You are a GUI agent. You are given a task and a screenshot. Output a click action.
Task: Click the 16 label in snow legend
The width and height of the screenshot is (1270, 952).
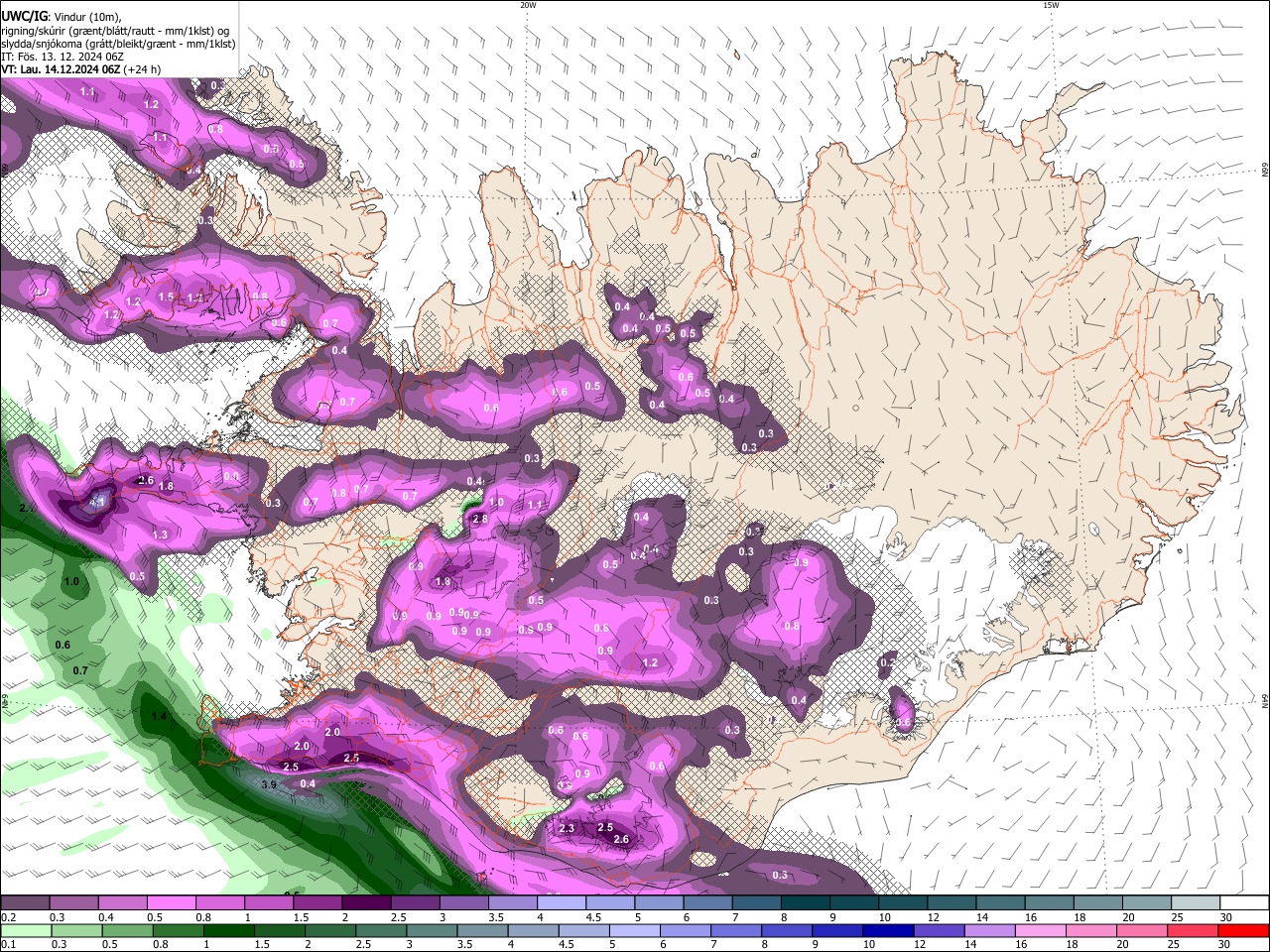1031,917
